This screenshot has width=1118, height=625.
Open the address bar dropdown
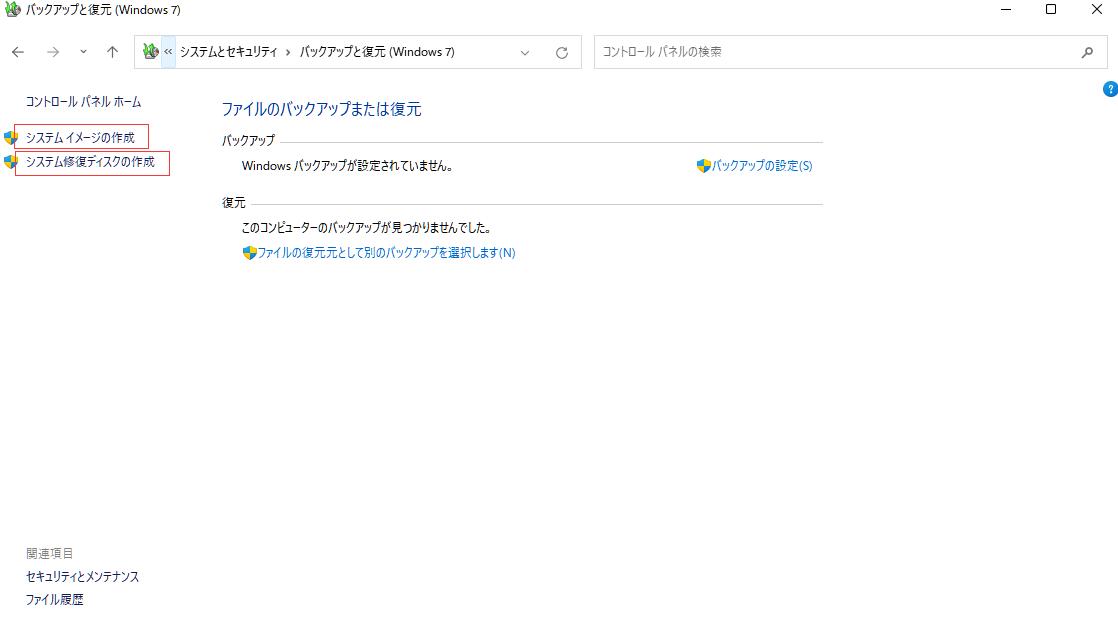[525, 52]
